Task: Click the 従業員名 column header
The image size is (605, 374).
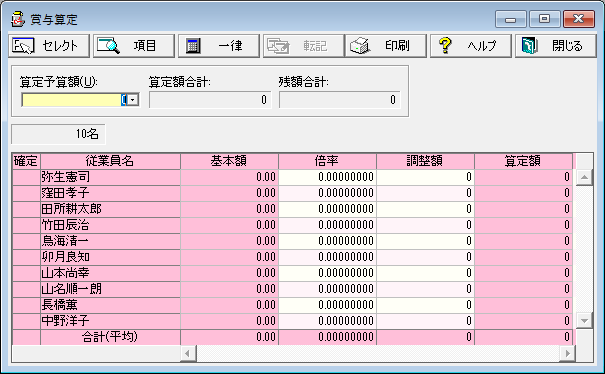Action: pos(110,161)
